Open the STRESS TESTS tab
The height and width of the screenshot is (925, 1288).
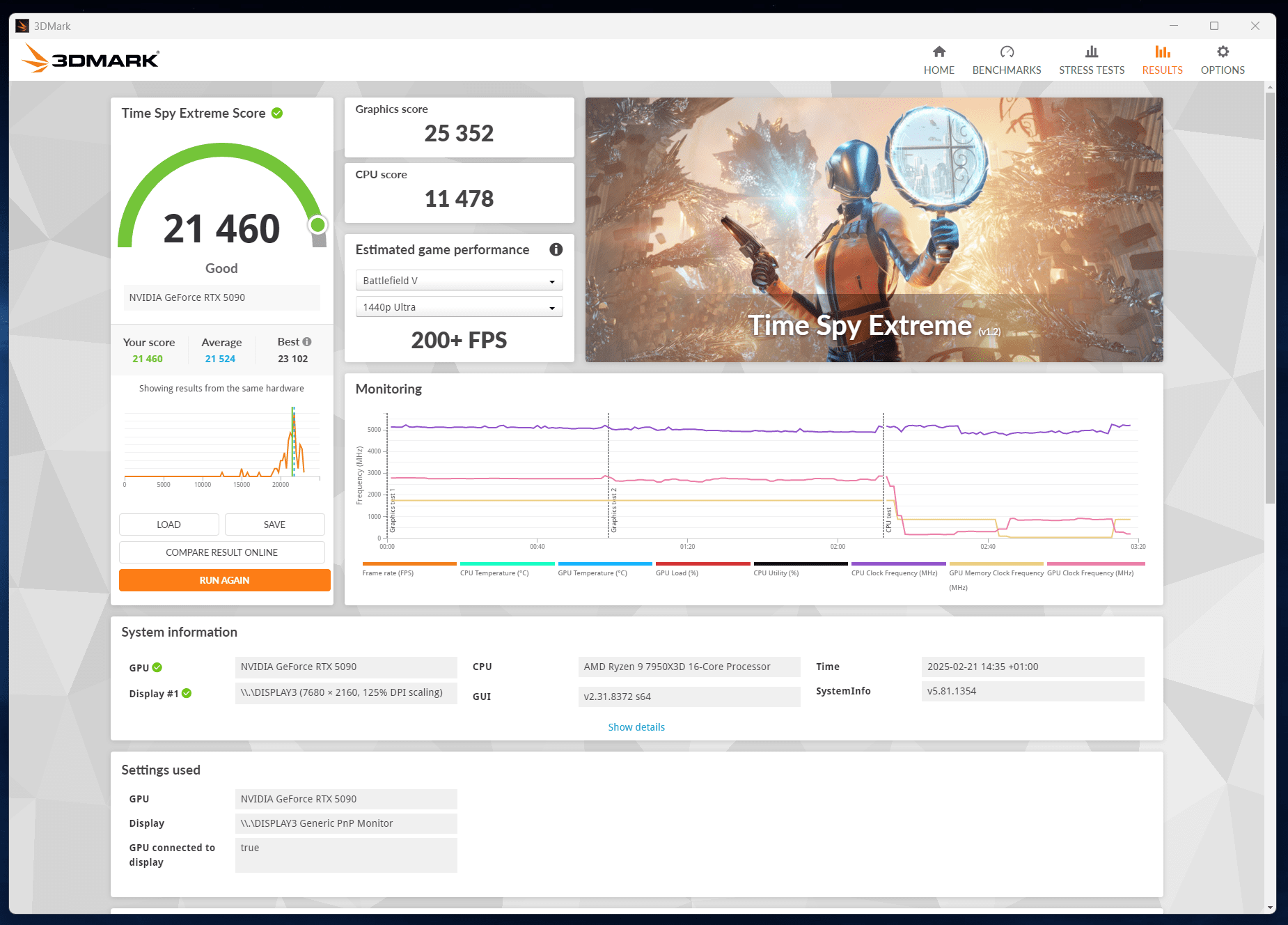coord(1092,70)
